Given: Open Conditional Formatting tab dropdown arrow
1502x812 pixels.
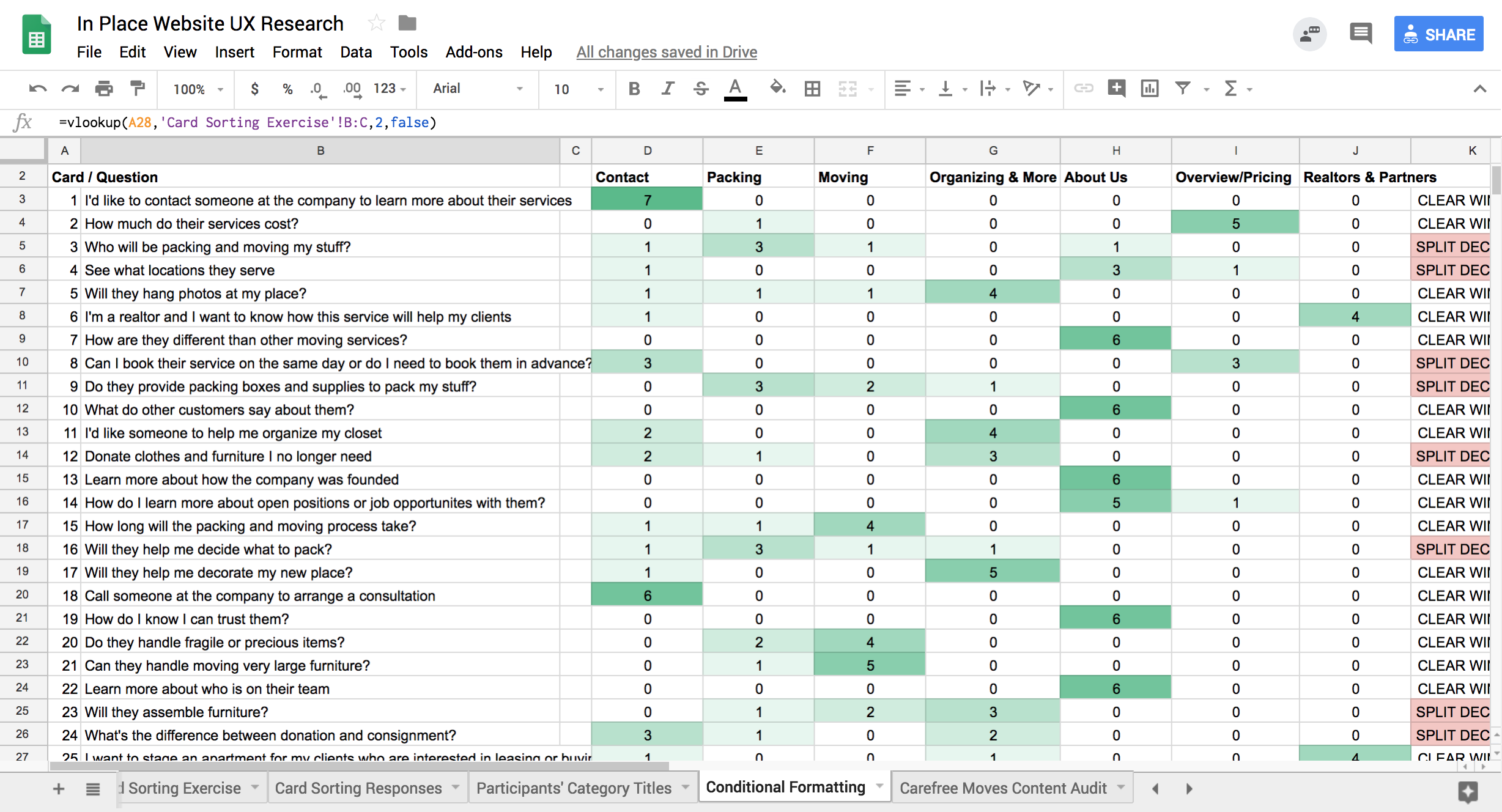Looking at the screenshot, I should pyautogui.click(x=879, y=786).
